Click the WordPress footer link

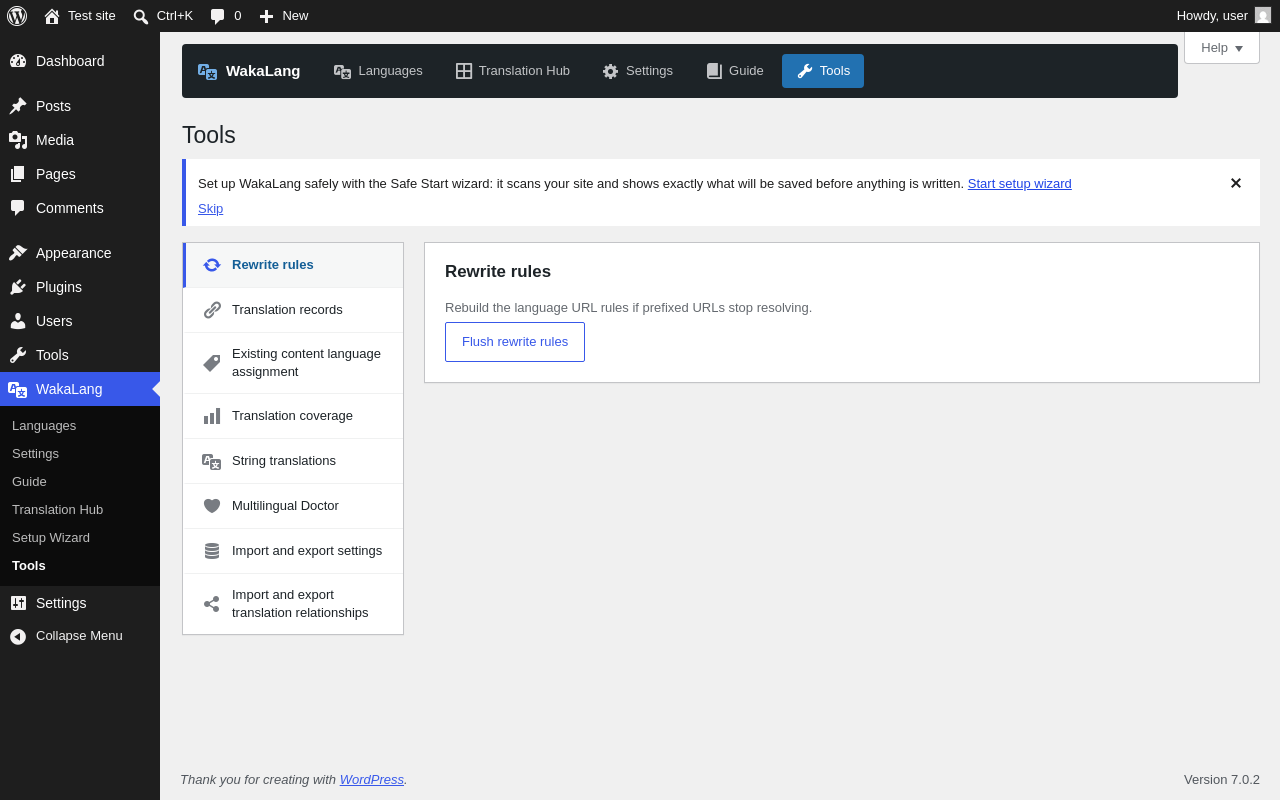(x=372, y=780)
